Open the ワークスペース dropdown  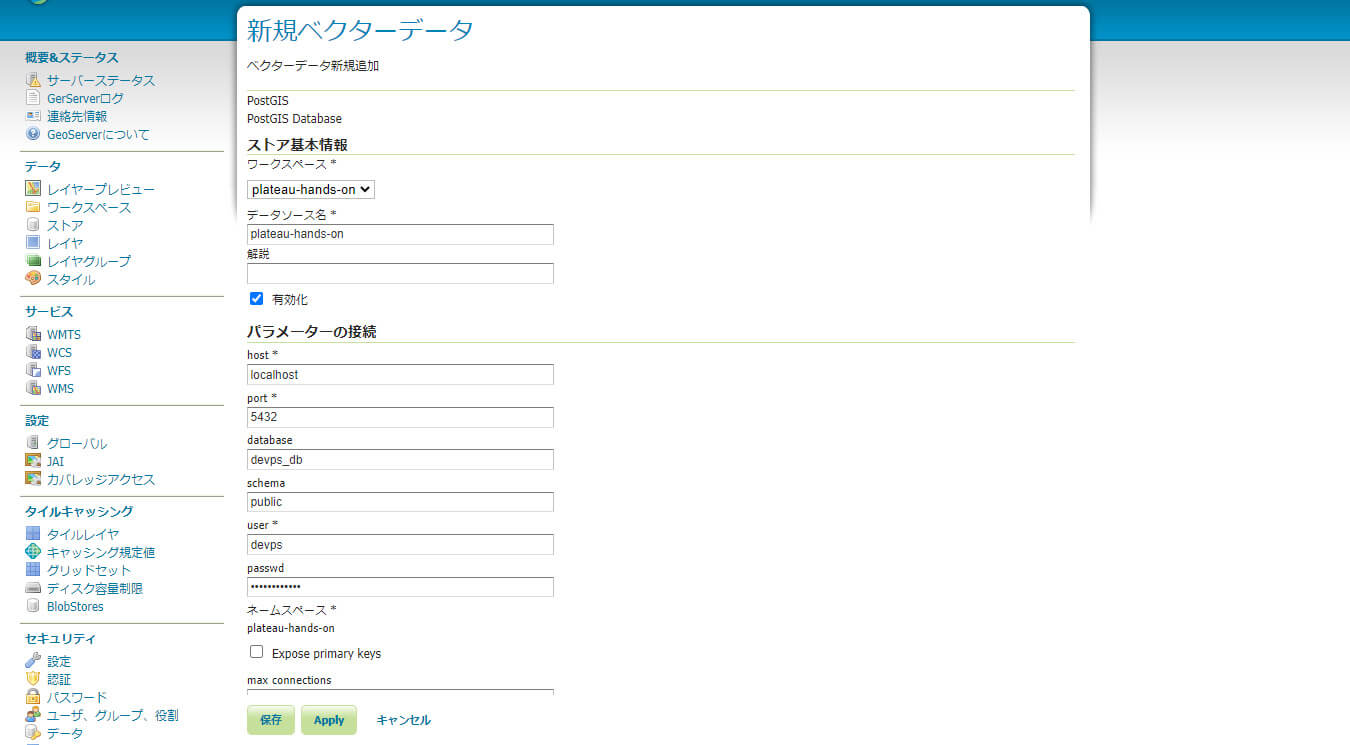(x=311, y=189)
